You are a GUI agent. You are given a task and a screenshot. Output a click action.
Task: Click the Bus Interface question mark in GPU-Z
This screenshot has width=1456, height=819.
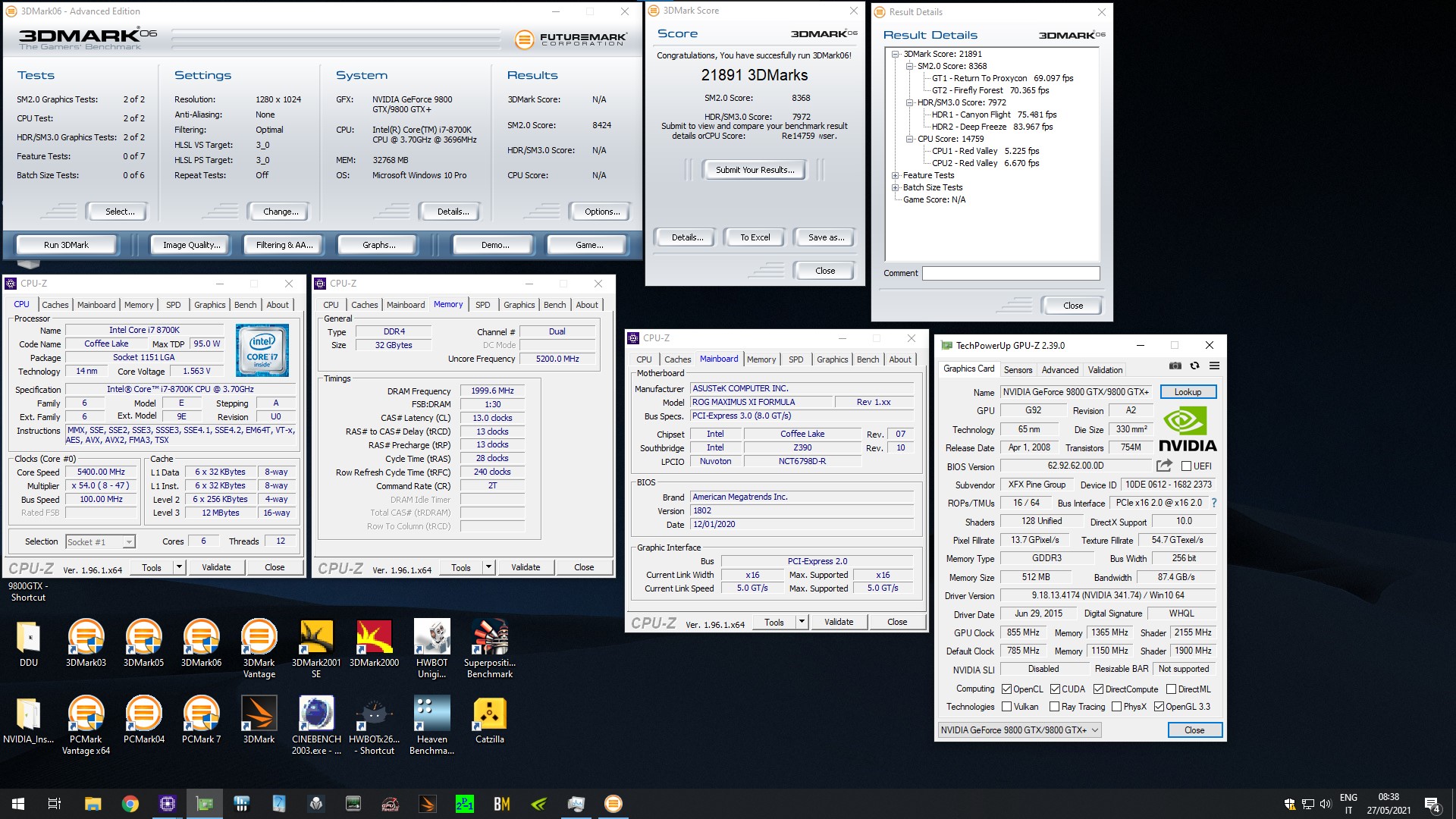pos(1213,503)
